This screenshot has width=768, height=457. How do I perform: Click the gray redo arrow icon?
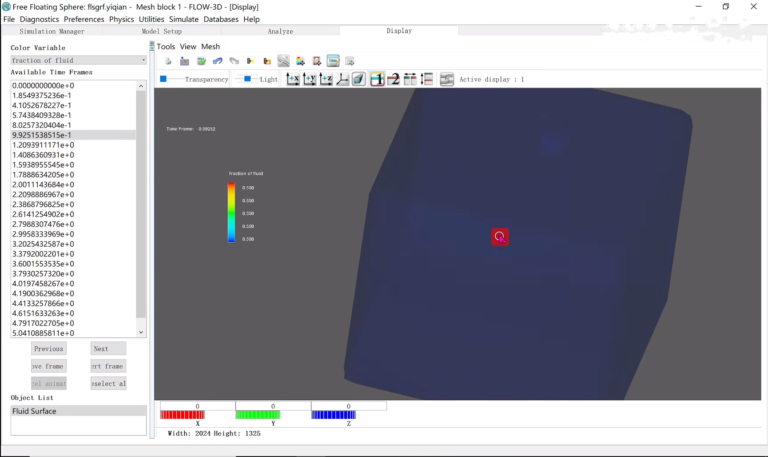coord(234,61)
